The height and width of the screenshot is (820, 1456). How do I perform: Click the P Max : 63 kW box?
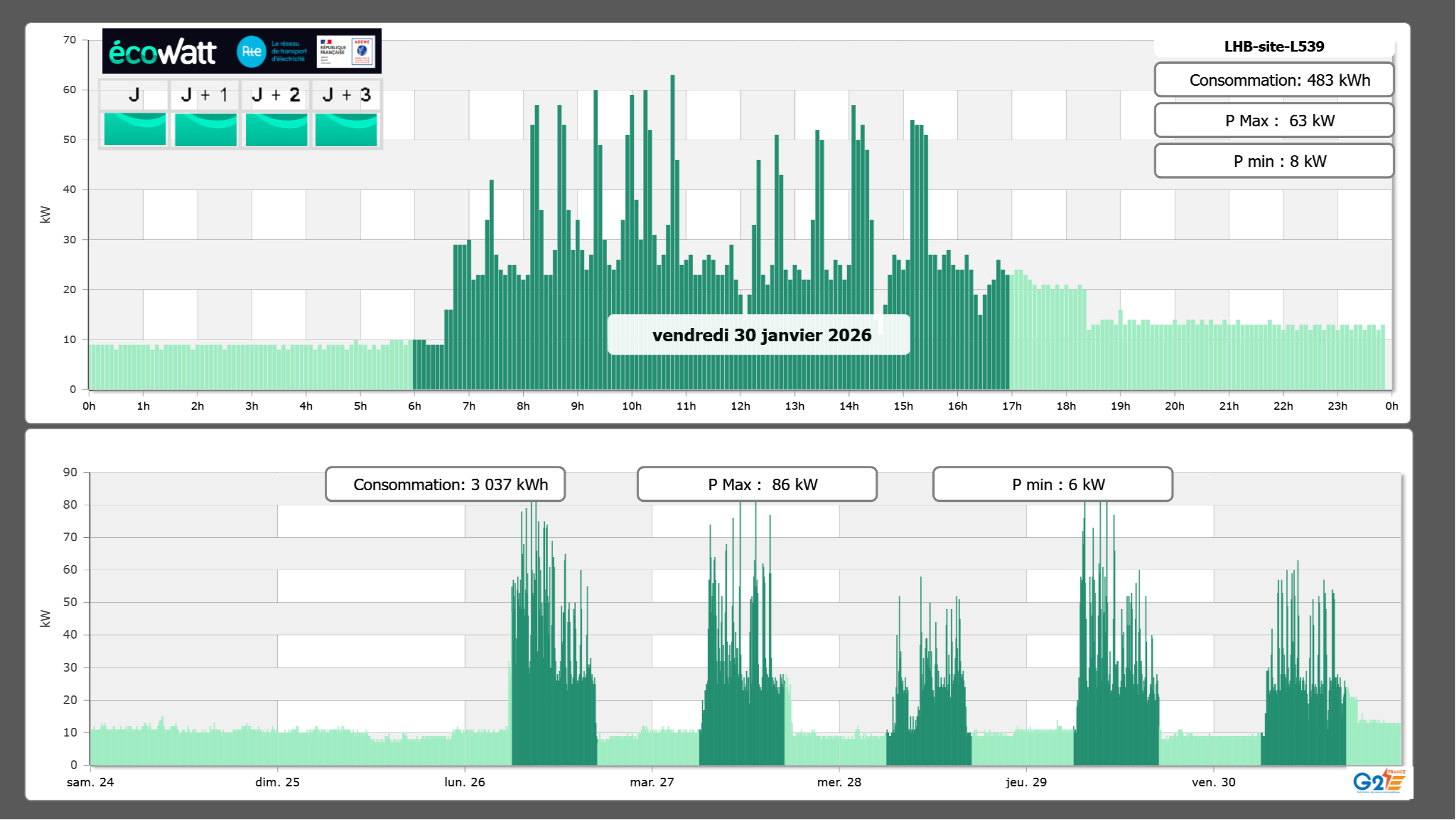[x=1274, y=121]
